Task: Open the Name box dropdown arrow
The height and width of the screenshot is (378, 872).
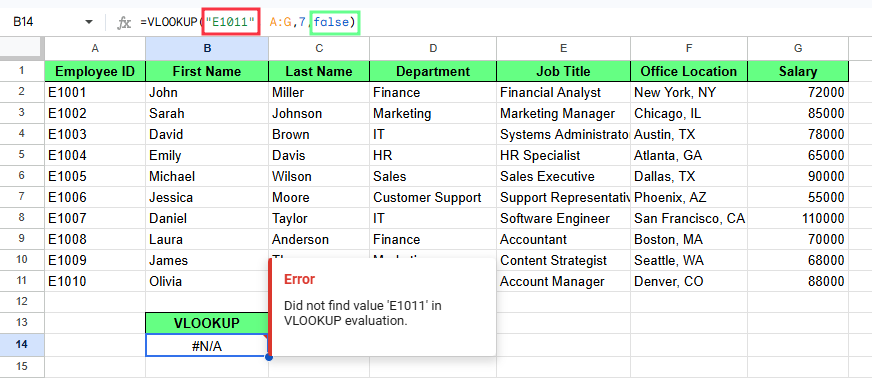Action: point(88,22)
